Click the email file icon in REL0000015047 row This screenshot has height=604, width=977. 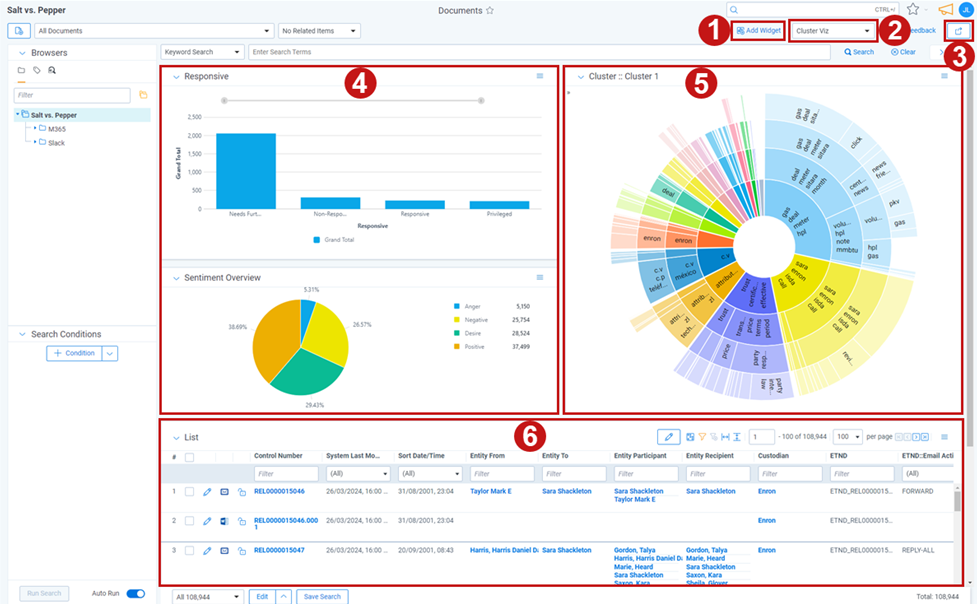(224, 551)
